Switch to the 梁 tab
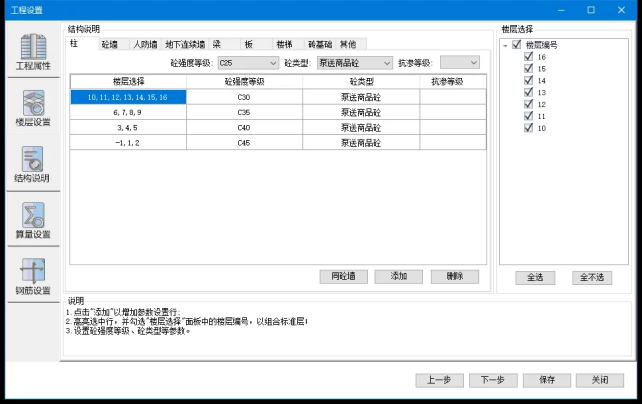 [x=217, y=44]
